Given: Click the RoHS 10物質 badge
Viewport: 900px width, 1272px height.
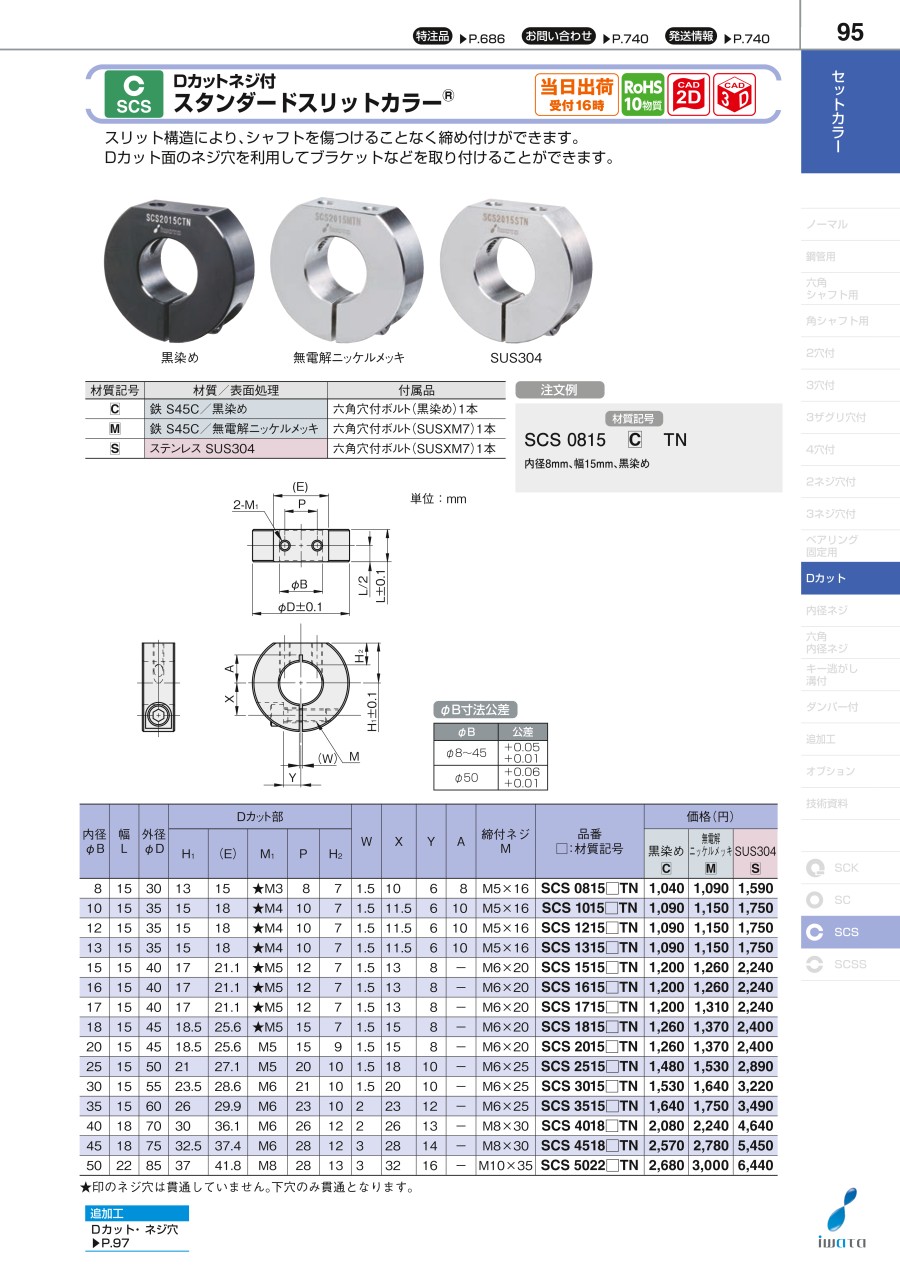Looking at the screenshot, I should click(x=643, y=96).
